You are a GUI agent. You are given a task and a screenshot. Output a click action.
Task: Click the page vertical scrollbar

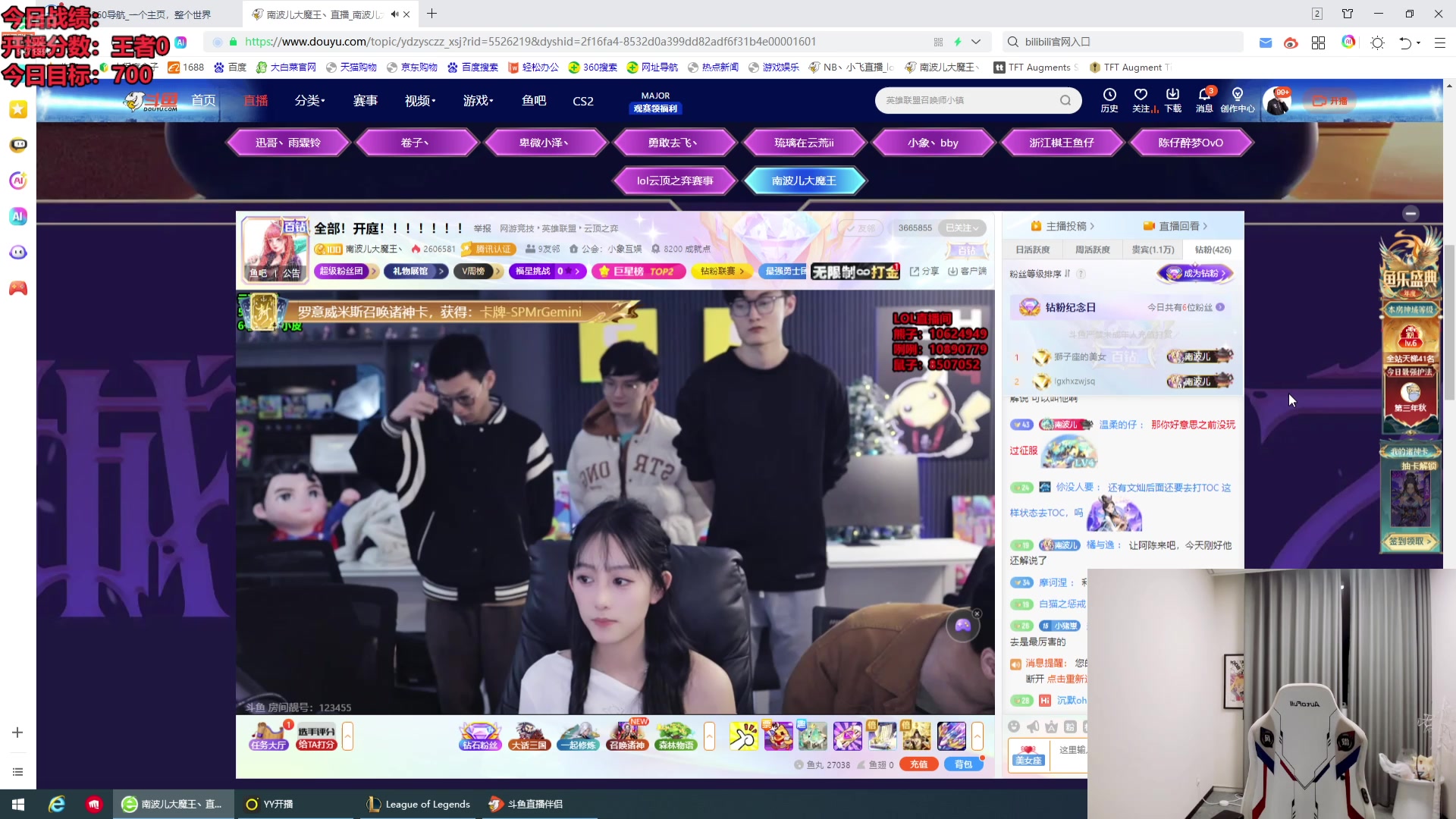click(x=1449, y=322)
